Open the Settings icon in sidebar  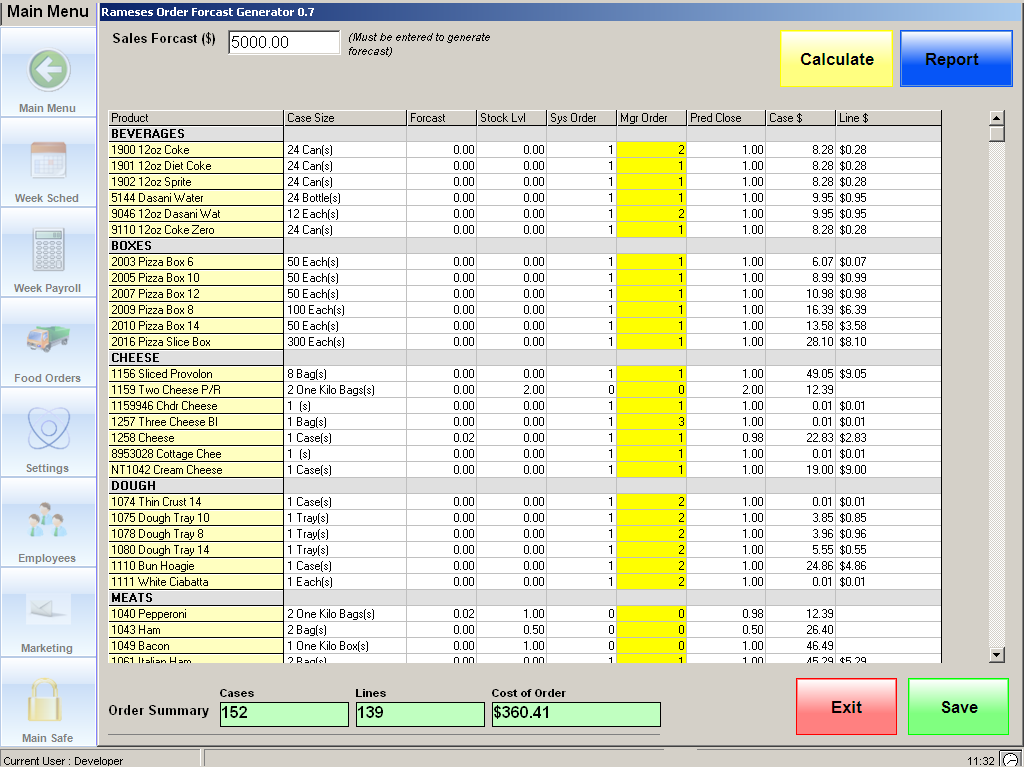tap(47, 430)
